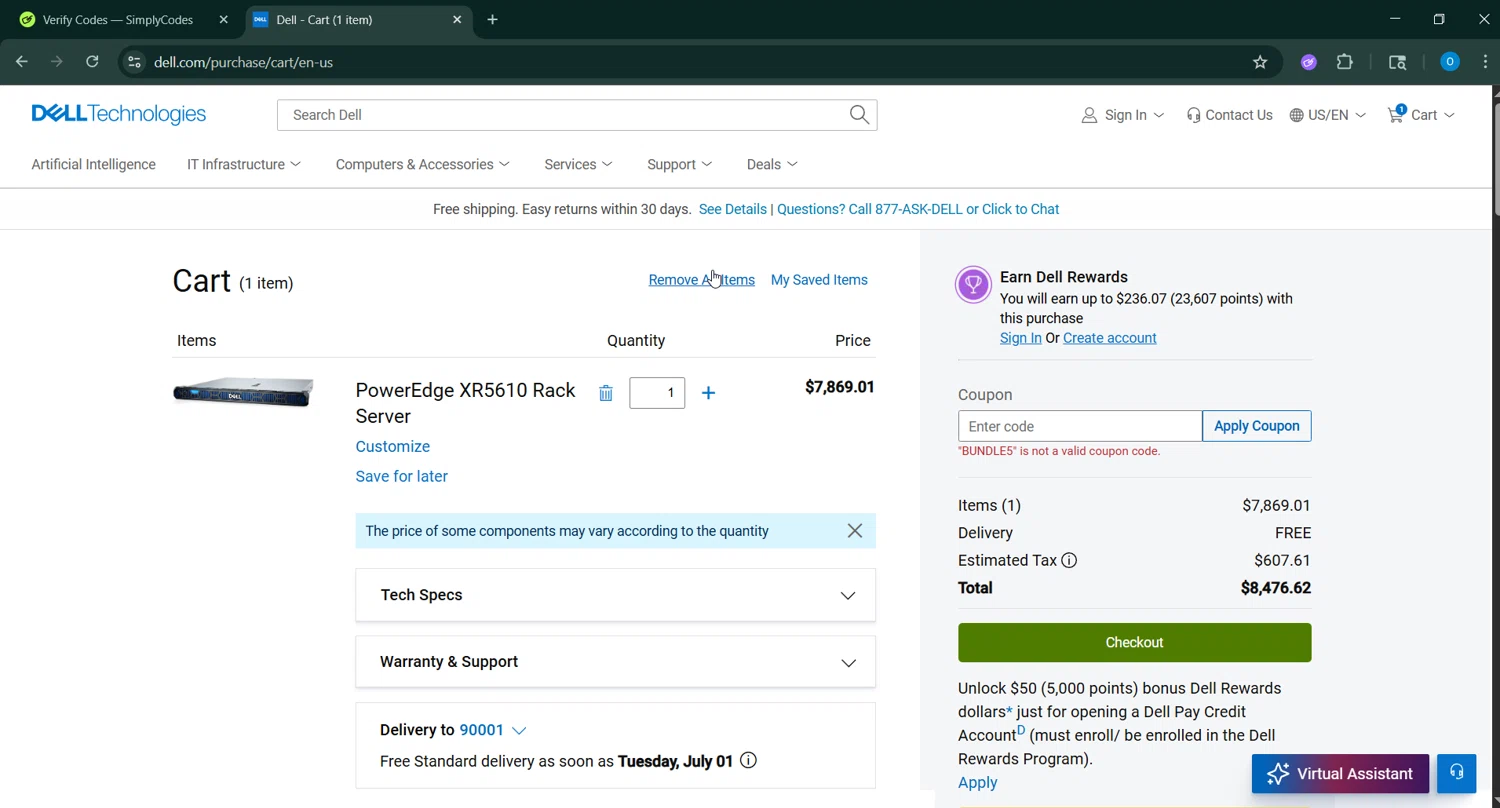Click PowerEdge XR5610 Rack Server title
The width and height of the screenshot is (1500, 808).
point(465,403)
